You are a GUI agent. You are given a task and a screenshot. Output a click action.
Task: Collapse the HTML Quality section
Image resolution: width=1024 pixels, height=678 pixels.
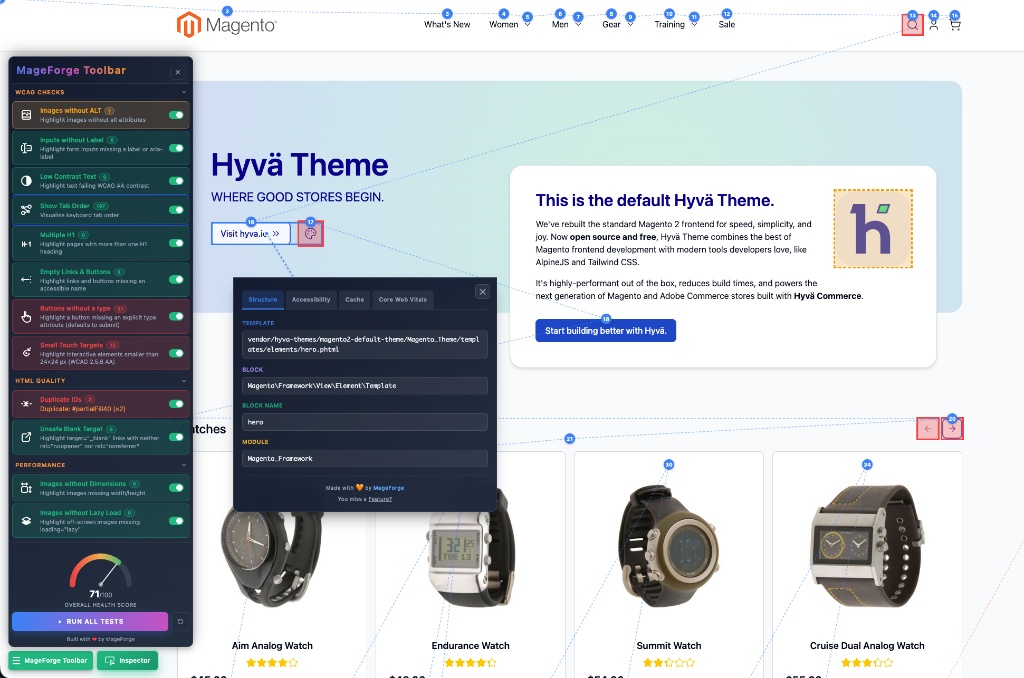(184, 381)
